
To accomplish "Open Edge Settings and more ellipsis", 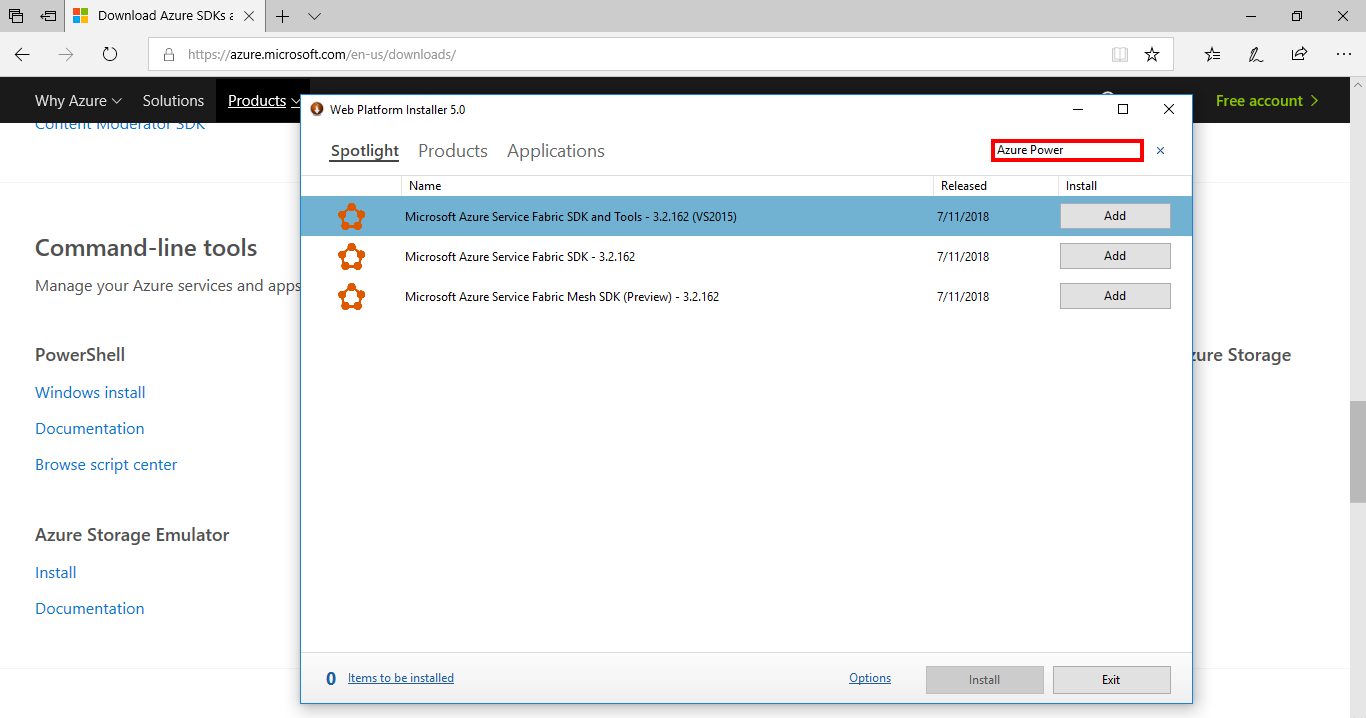I will tap(1343, 55).
